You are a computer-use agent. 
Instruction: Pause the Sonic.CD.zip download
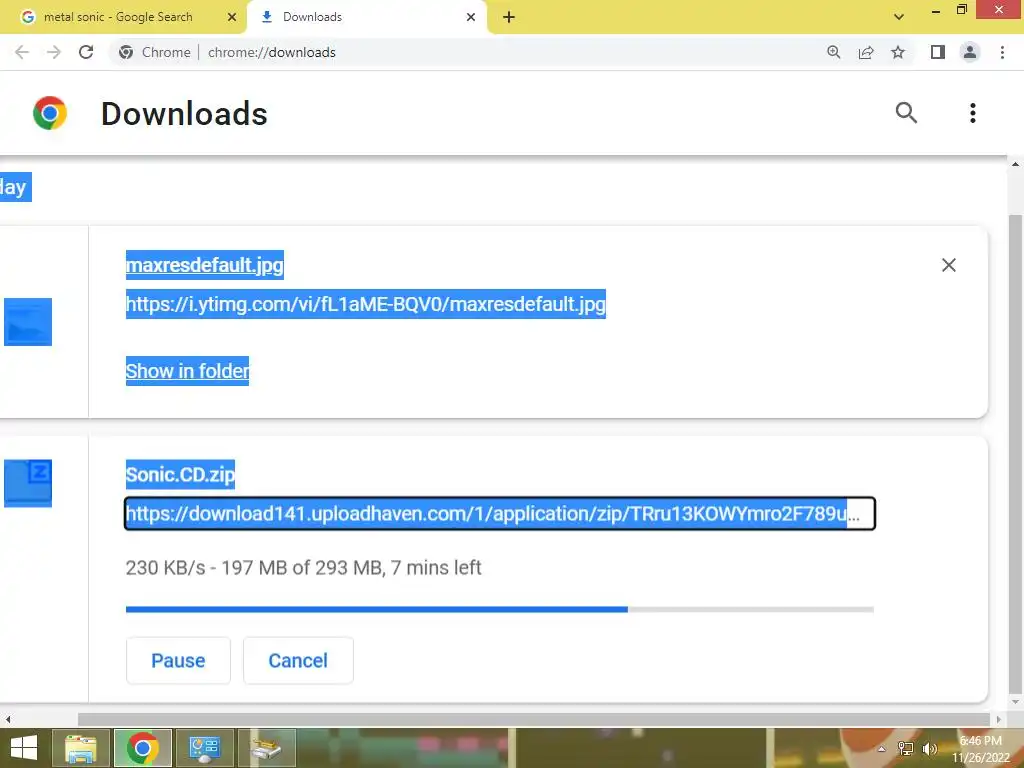click(178, 660)
